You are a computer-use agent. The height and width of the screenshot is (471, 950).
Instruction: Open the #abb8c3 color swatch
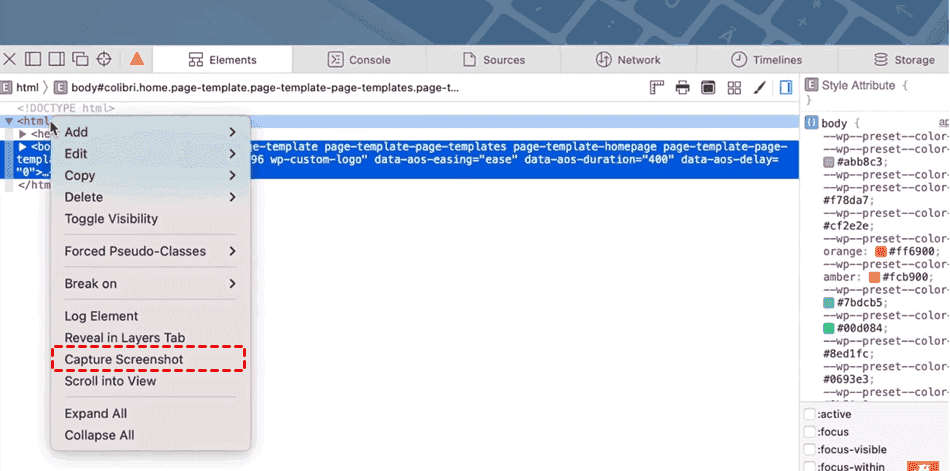[x=829, y=162]
